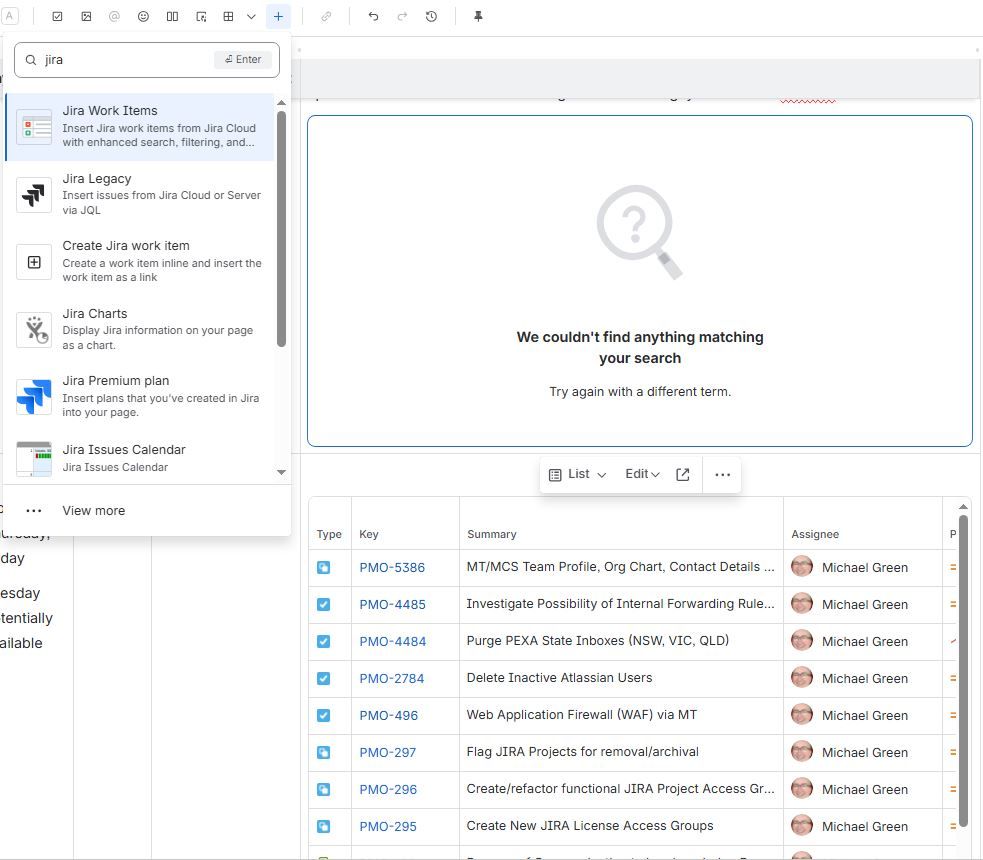The height and width of the screenshot is (860, 983).
Task: Click the Key column header
Action: [369, 534]
